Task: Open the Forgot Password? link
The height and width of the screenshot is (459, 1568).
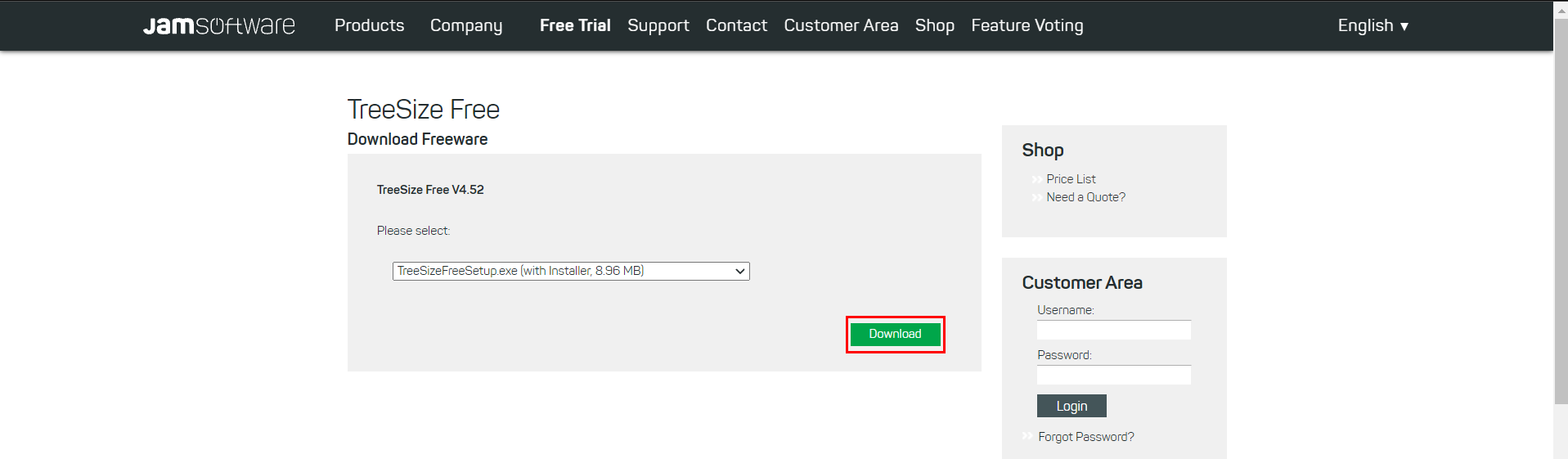Action: [1086, 437]
